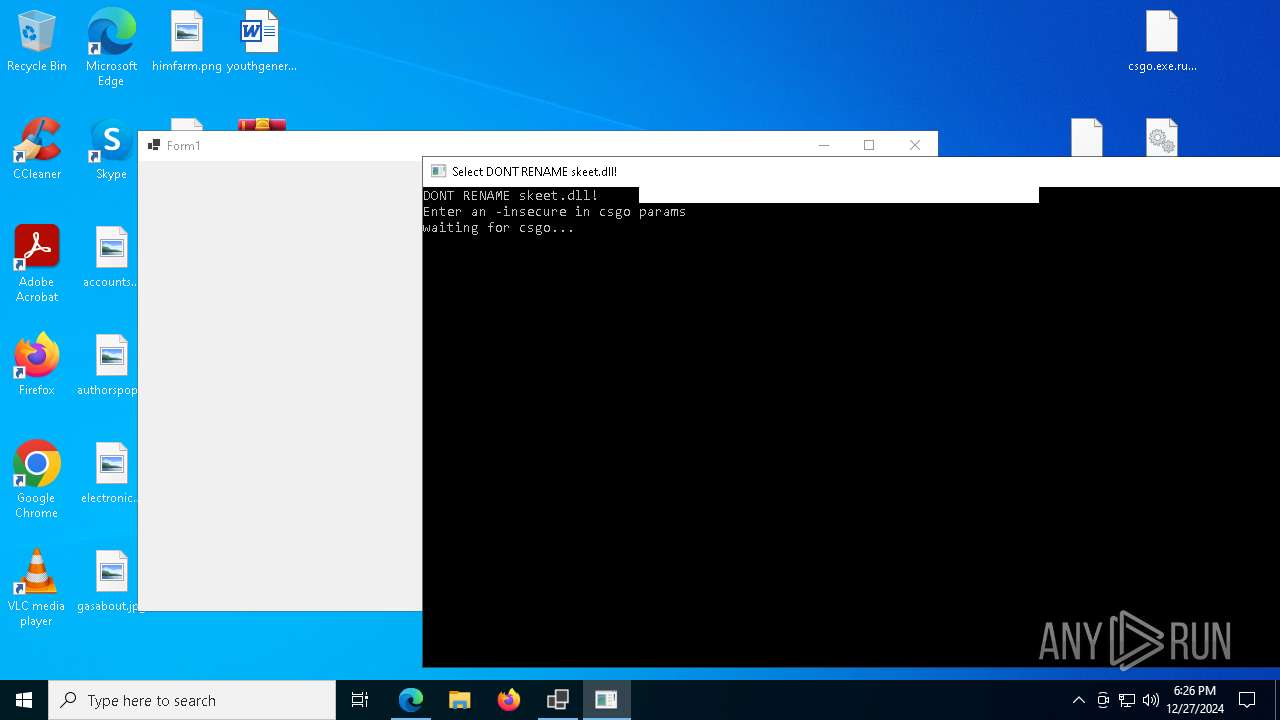Open the network status tray icon
Screen dimensions: 1280x720
[1127, 700]
